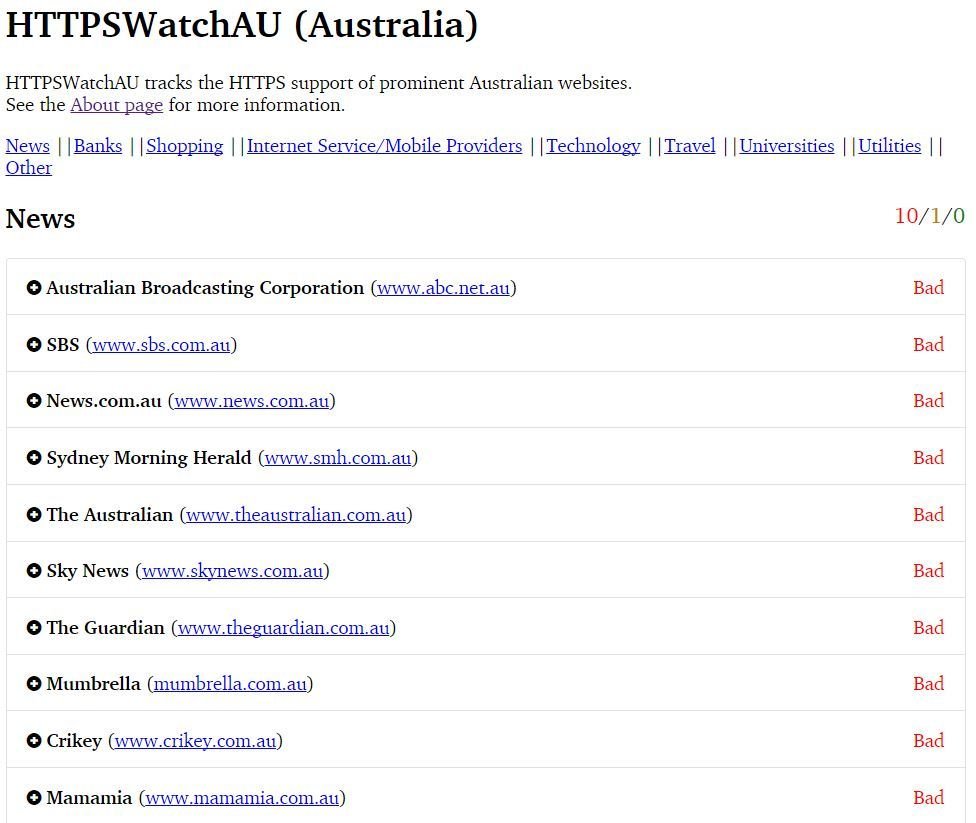Visit mumbrella.com.au link
The height and width of the screenshot is (823, 976).
tap(230, 684)
